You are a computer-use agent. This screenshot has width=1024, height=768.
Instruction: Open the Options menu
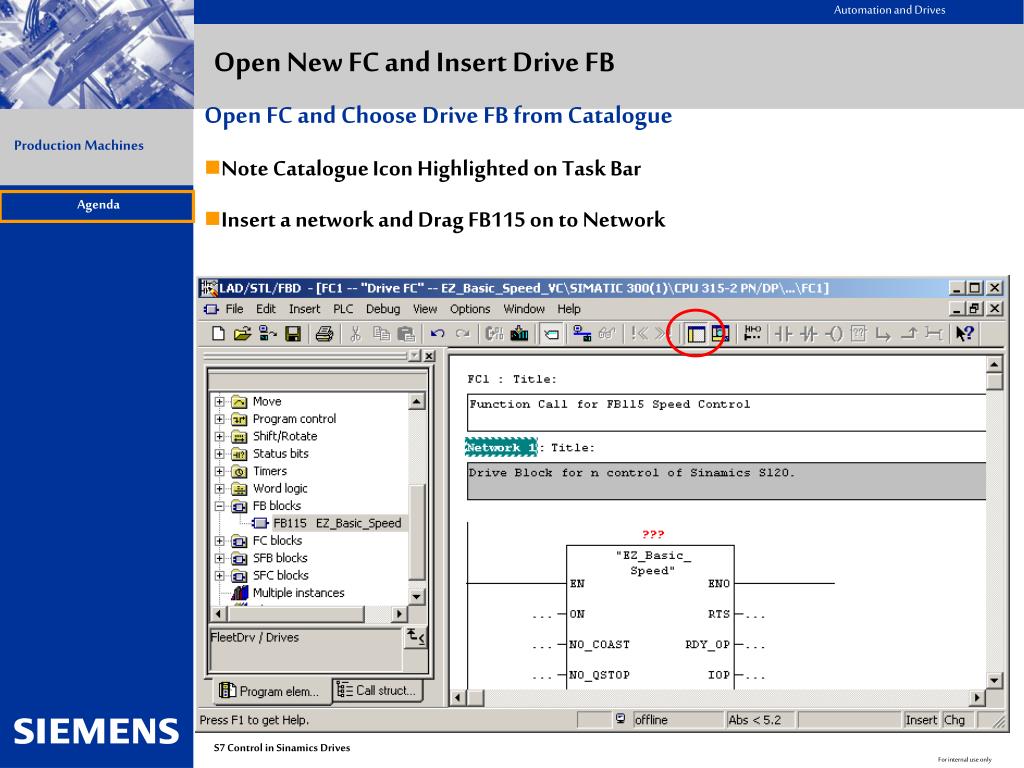click(x=470, y=309)
